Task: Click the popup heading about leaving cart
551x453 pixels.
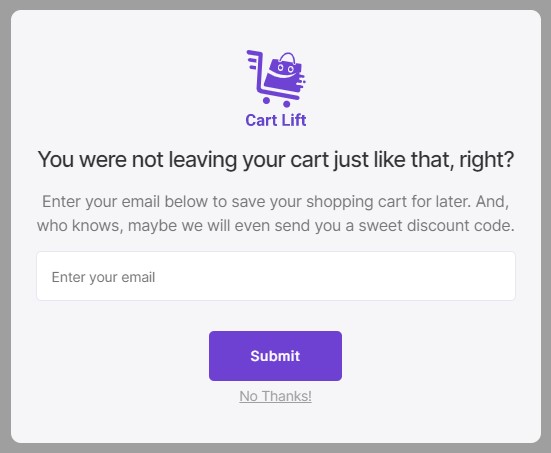Action: click(276, 160)
